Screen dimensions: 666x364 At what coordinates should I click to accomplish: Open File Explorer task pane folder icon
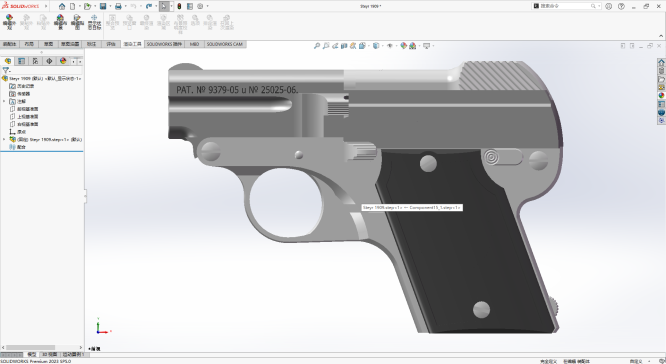click(x=661, y=79)
